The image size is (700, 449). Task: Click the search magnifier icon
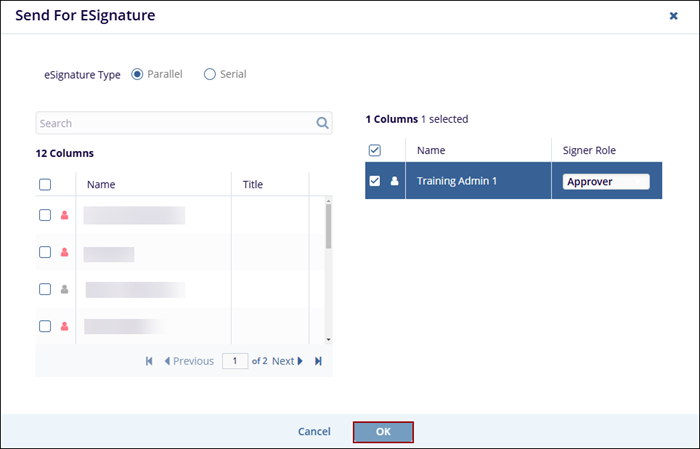pyautogui.click(x=322, y=124)
